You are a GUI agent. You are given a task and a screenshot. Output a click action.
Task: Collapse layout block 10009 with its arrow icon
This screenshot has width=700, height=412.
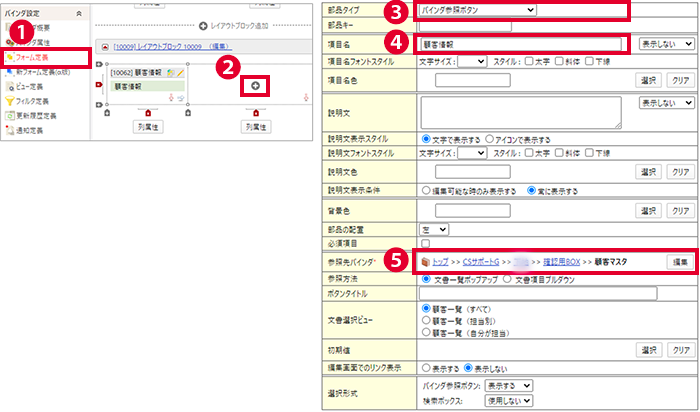[105, 46]
